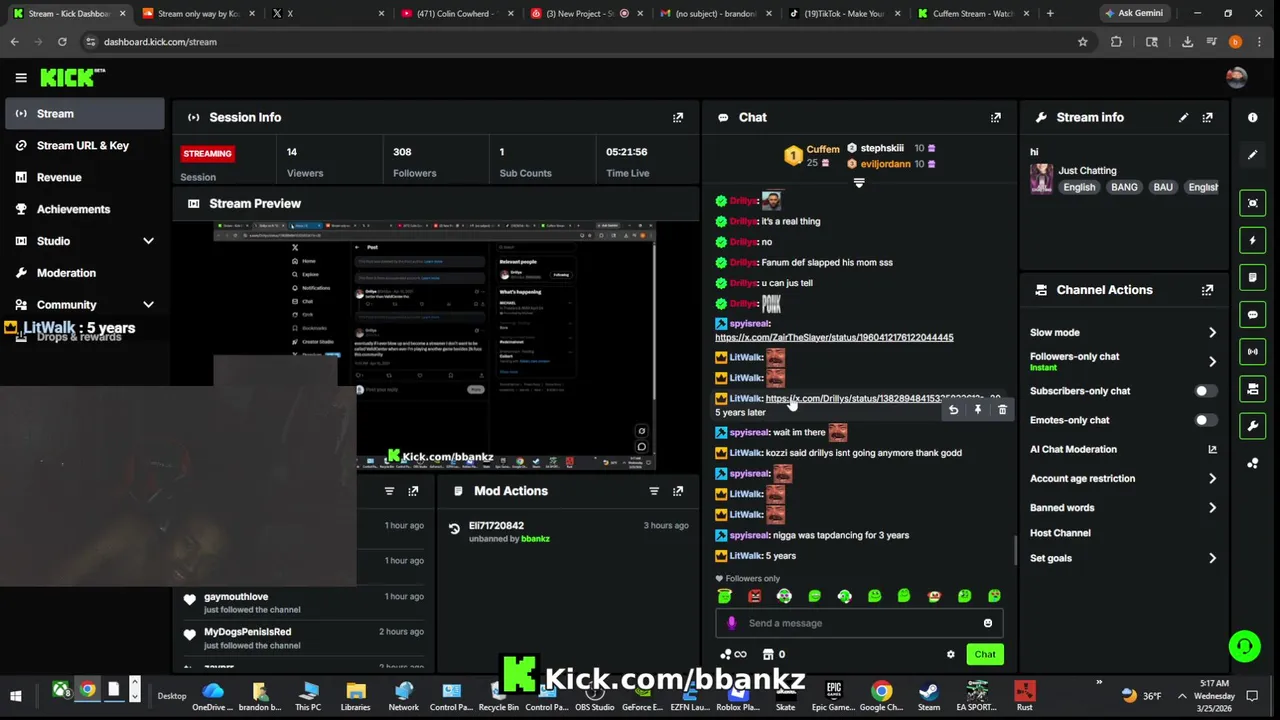Open the activity feed filter icon
Viewport: 1280px width, 720px height.
pos(389,491)
